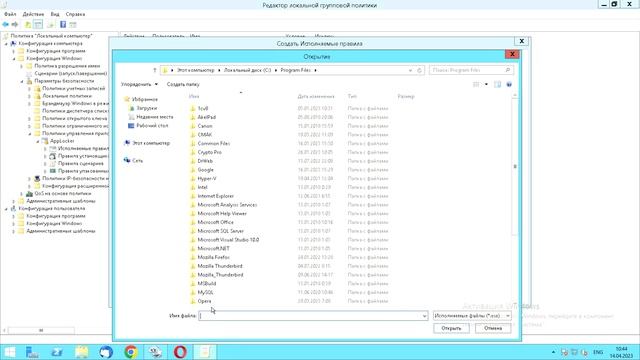Select the Microsoft Office folder name
The width and height of the screenshot is (640, 360).
(216, 222)
